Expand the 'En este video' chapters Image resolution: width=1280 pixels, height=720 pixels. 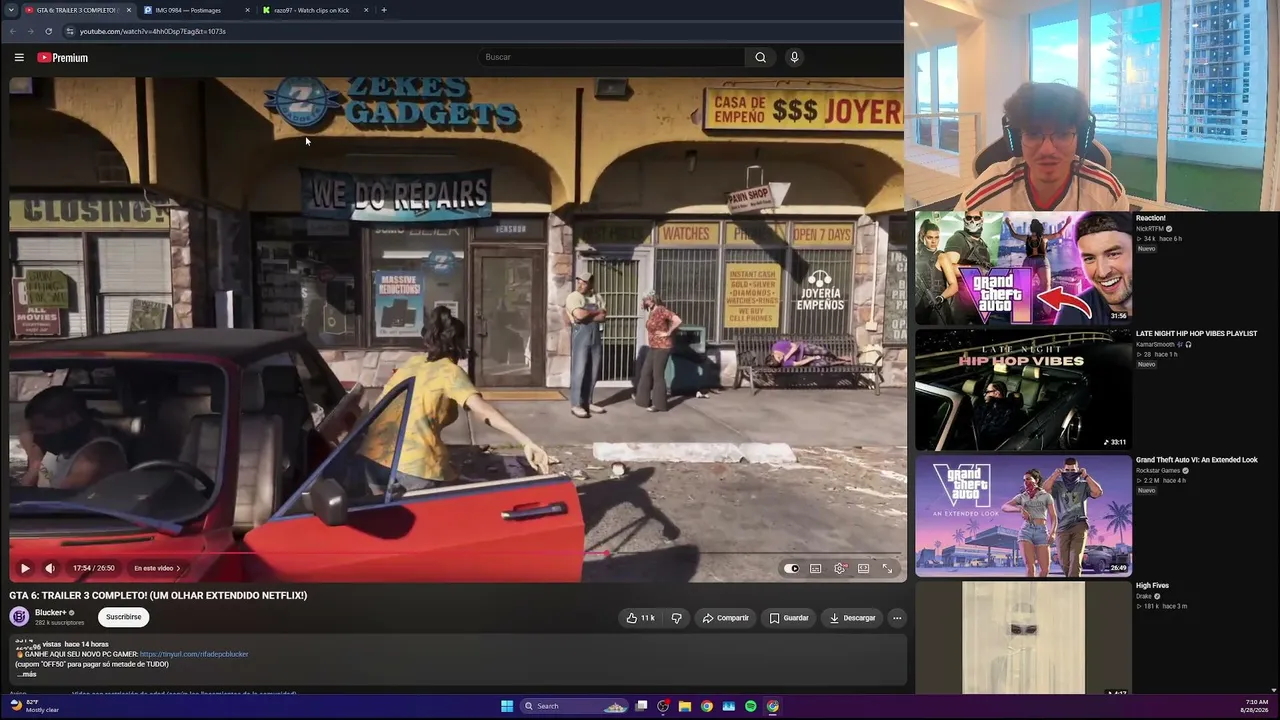[157, 568]
